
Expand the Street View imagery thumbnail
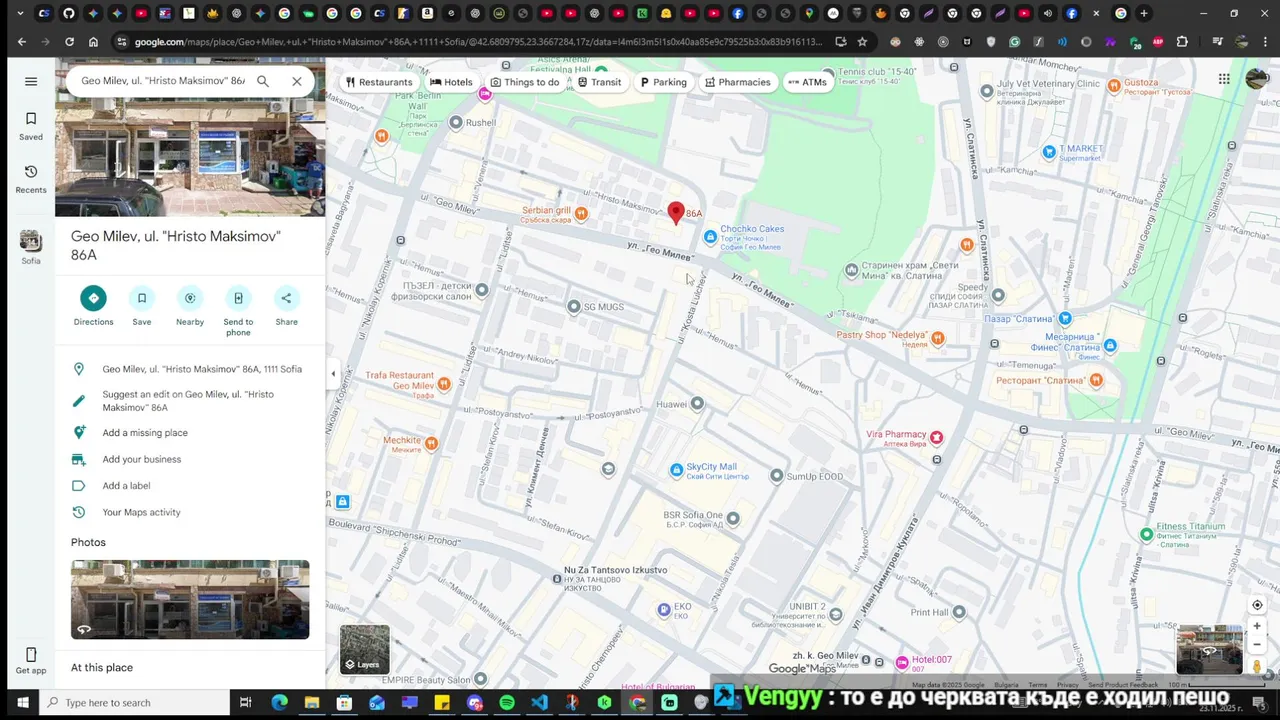point(1209,650)
